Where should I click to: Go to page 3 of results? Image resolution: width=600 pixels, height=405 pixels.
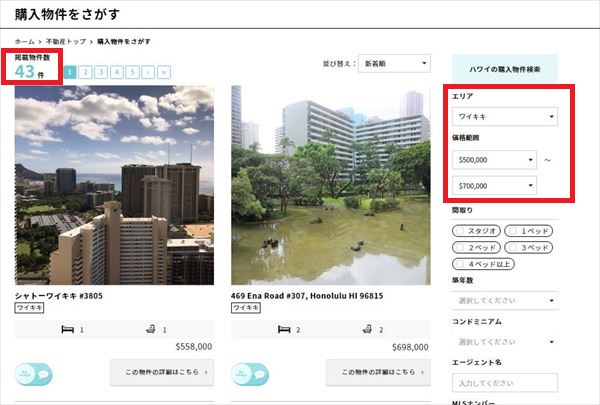(x=101, y=72)
